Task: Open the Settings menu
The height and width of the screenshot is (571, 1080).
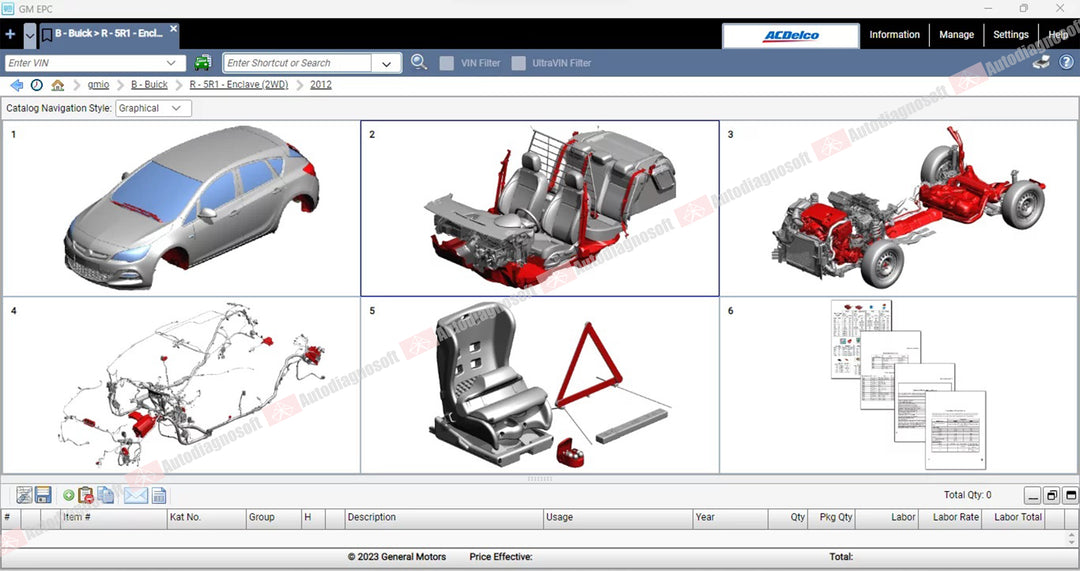Action: point(1010,34)
